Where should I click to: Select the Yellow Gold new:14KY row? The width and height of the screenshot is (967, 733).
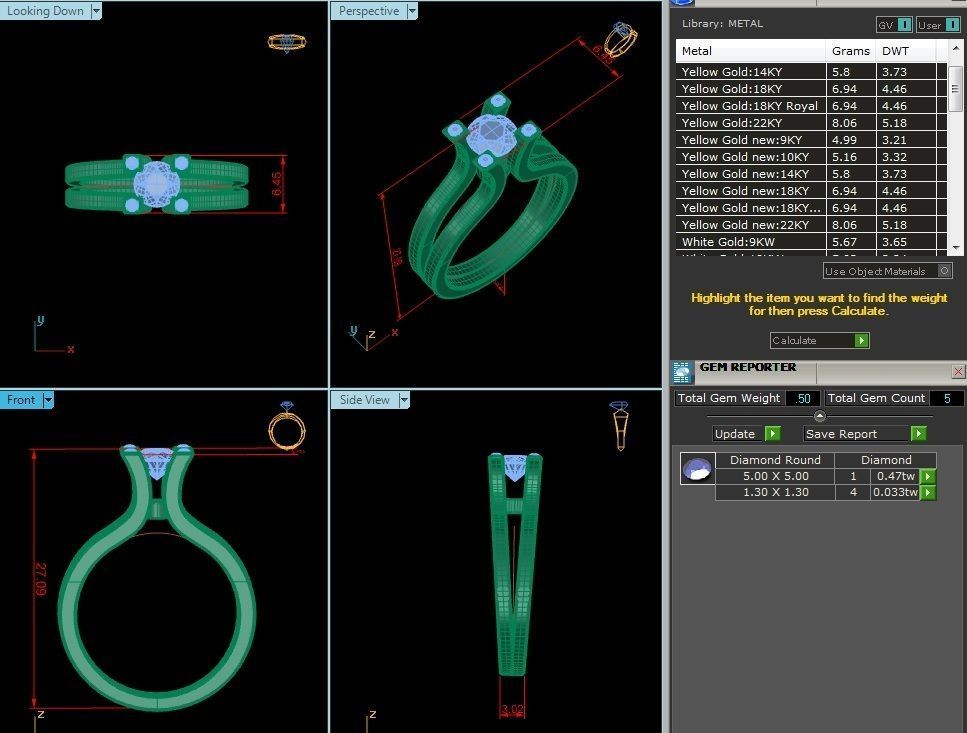click(x=811, y=174)
